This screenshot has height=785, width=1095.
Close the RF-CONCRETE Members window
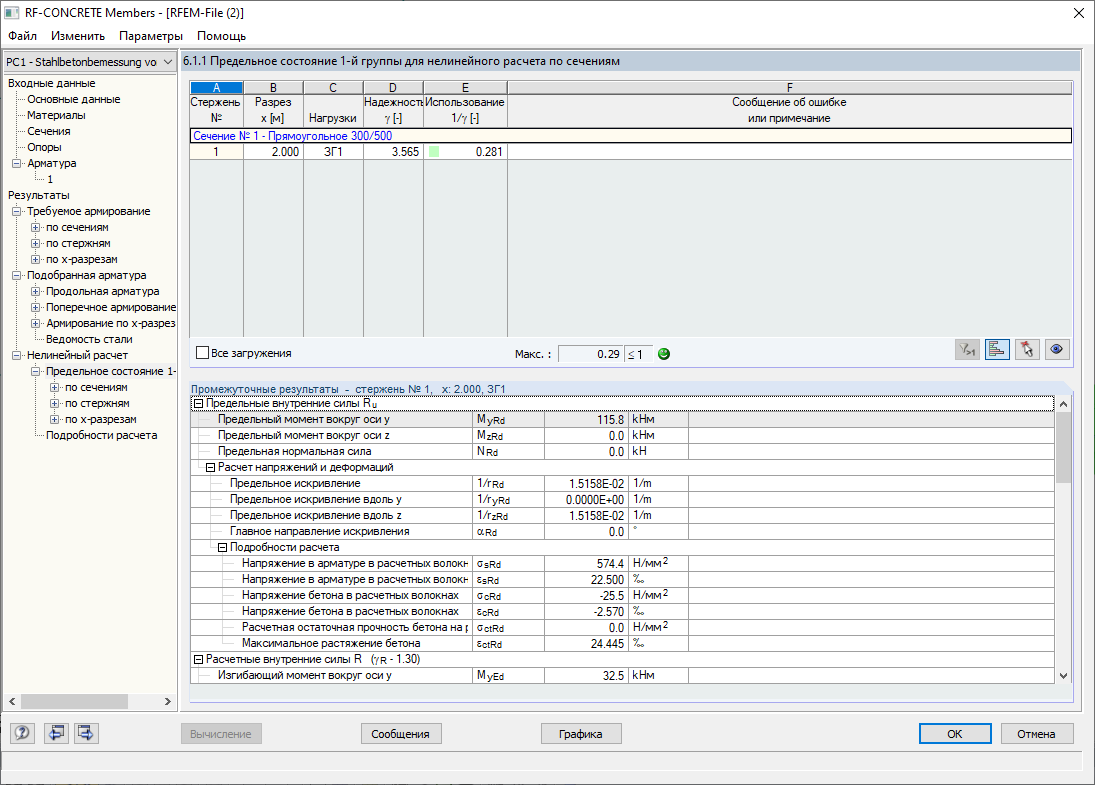[1078, 13]
